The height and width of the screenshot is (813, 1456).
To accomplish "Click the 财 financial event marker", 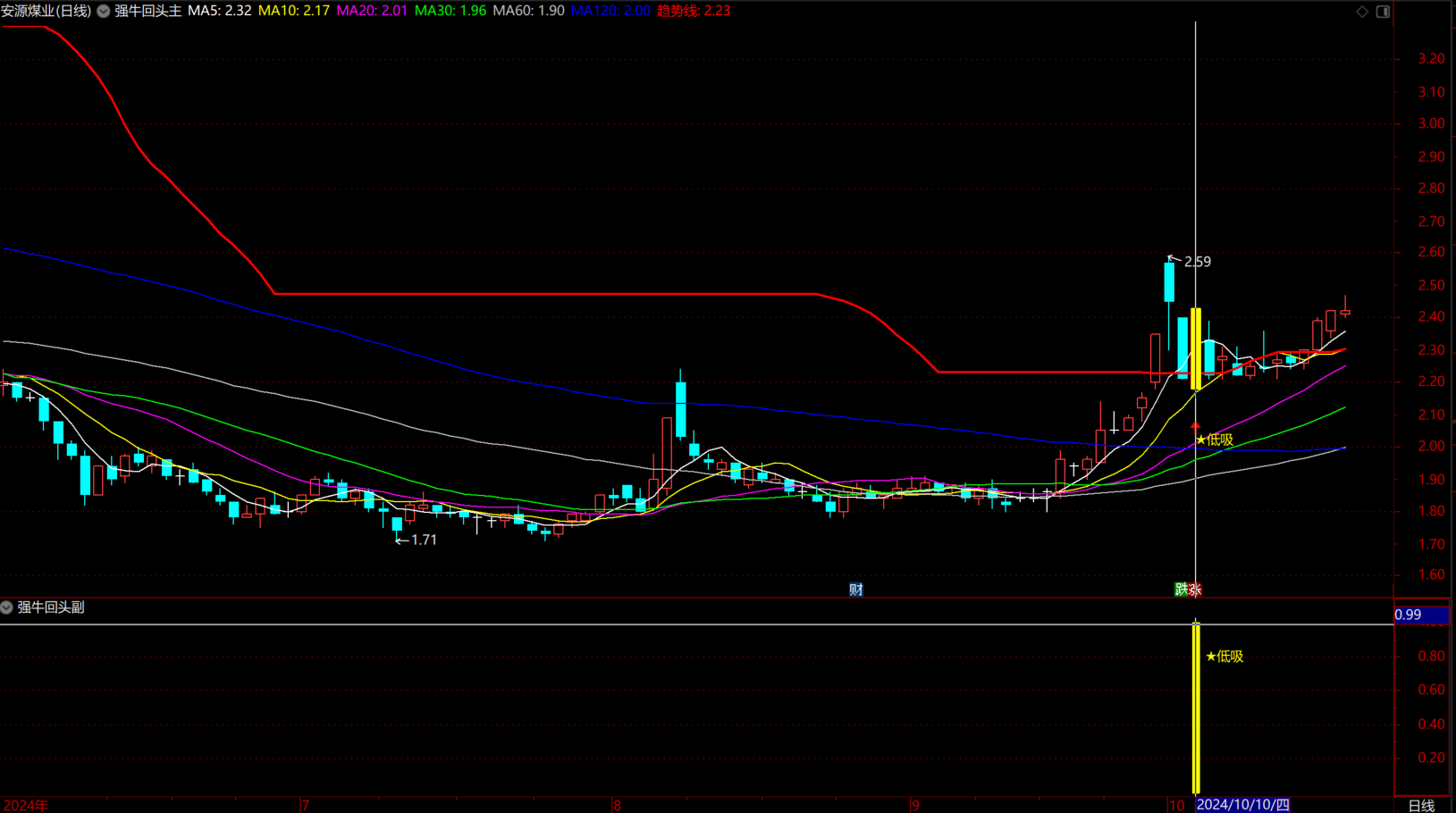I will [855, 590].
